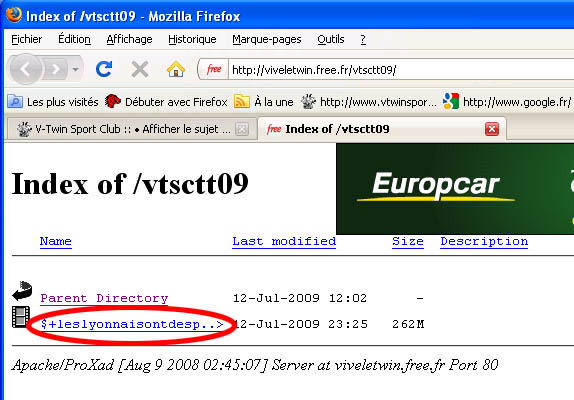This screenshot has height=400, width=574.
Task: Click the Parent Directory back-arrow icon
Action: 22,291
